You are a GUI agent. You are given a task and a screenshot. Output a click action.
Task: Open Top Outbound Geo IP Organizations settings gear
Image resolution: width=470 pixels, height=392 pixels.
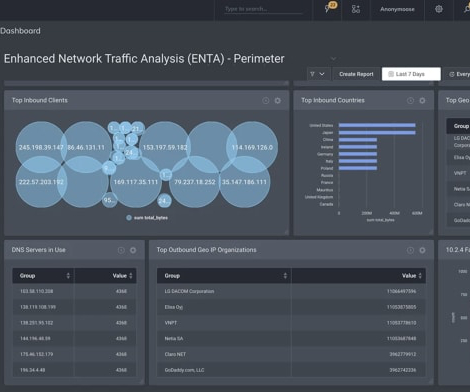[x=422, y=250]
